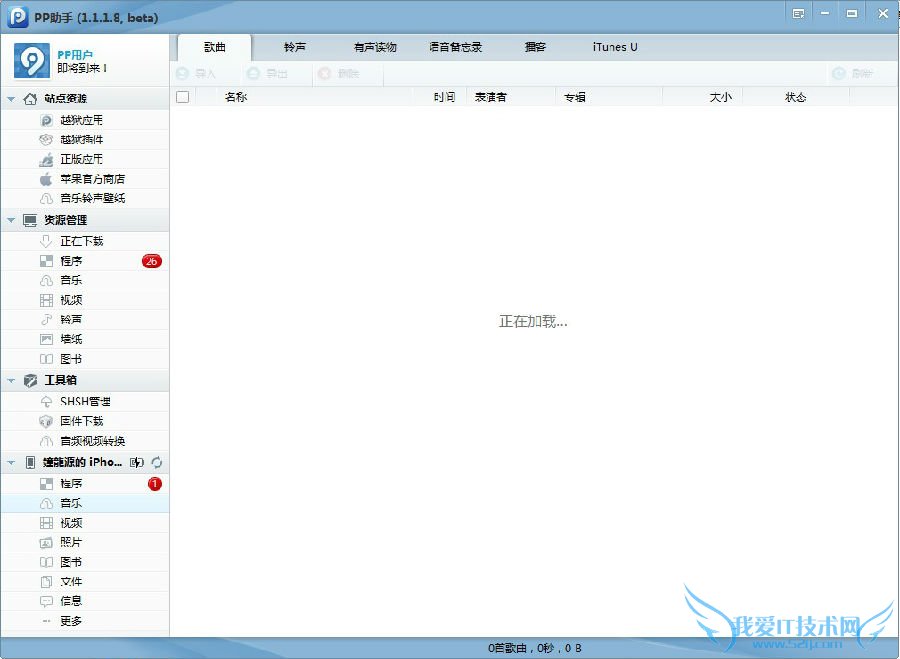This screenshot has width=900, height=659.
Task: Click the device refresh icon in sidebar
Action: (157, 463)
